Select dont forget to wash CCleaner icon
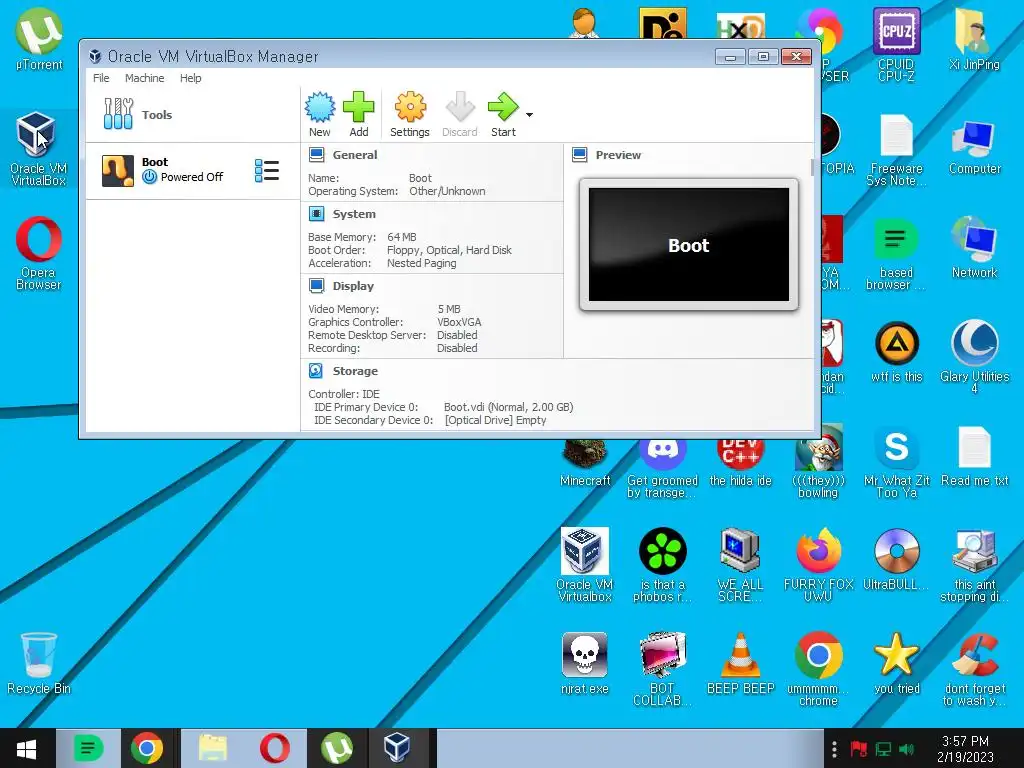Image resolution: width=1024 pixels, height=768 pixels. pos(974,669)
